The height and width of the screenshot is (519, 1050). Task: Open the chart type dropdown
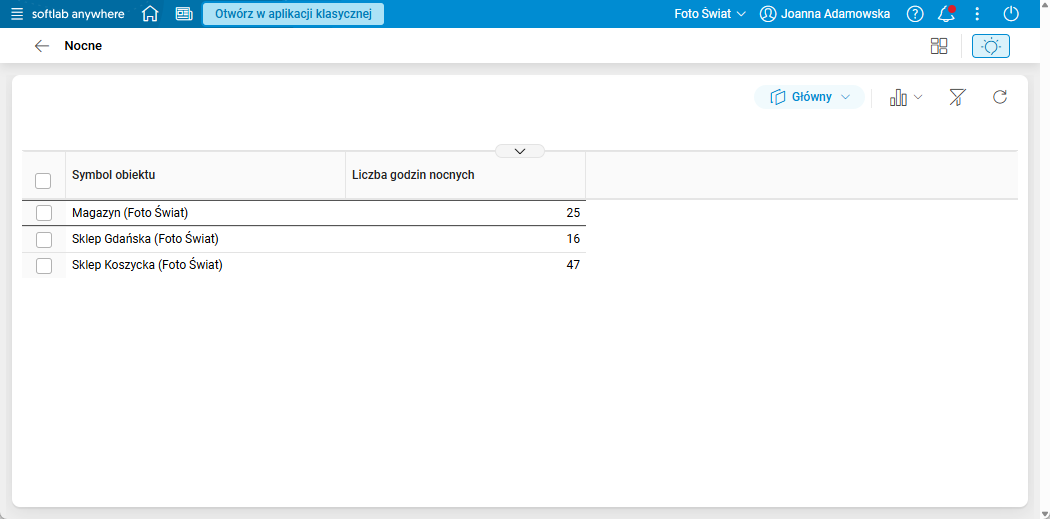[x=906, y=97]
